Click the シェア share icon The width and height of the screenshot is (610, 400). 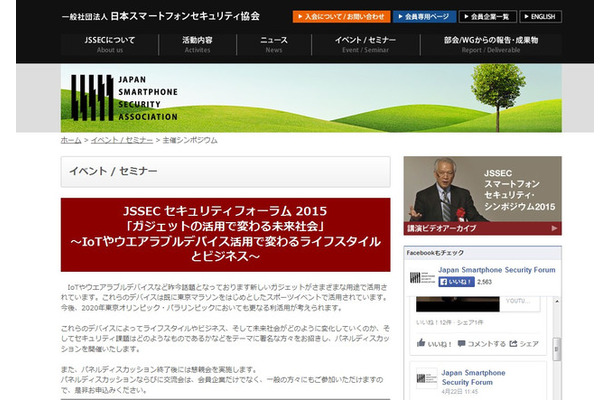pyautogui.click(x=514, y=344)
